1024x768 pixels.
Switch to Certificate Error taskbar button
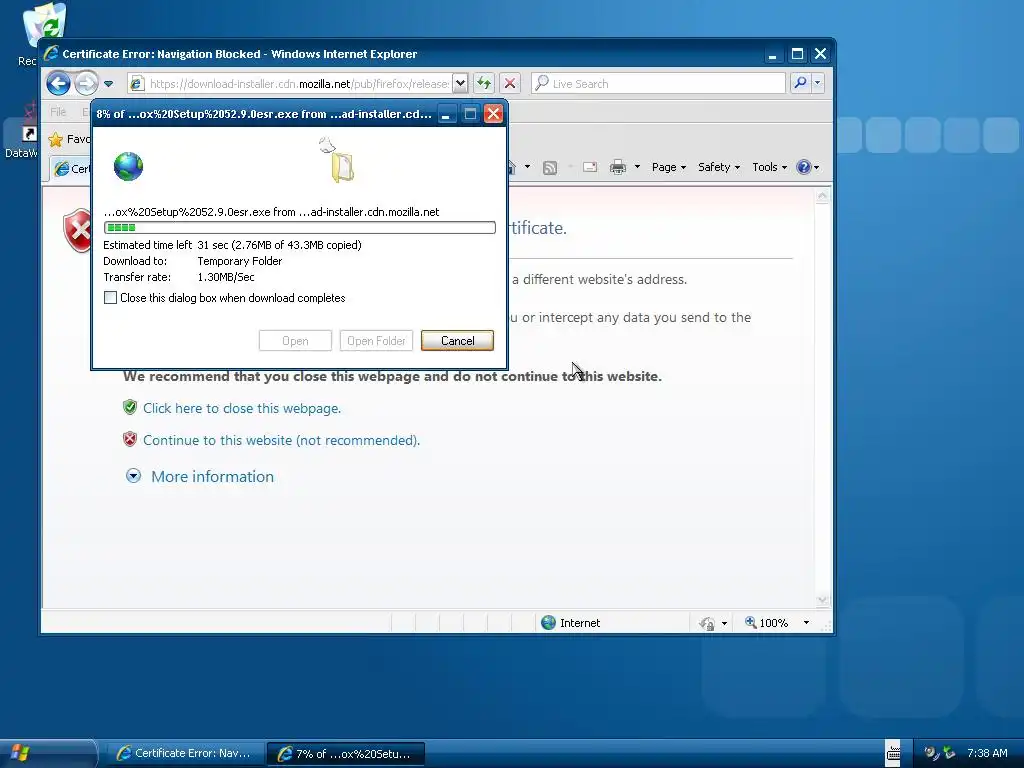[185, 754]
